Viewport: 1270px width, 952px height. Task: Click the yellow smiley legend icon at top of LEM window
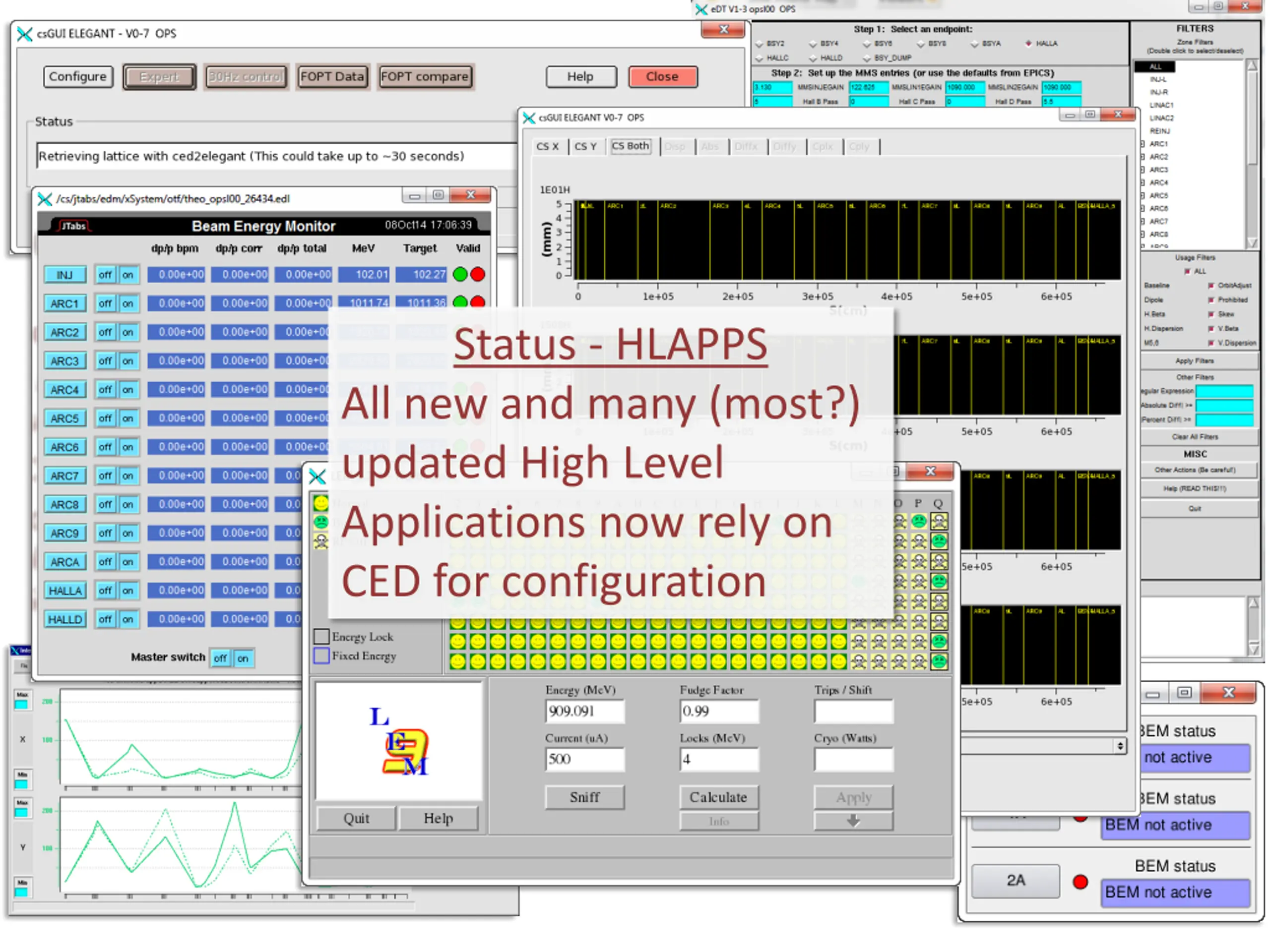[321, 504]
